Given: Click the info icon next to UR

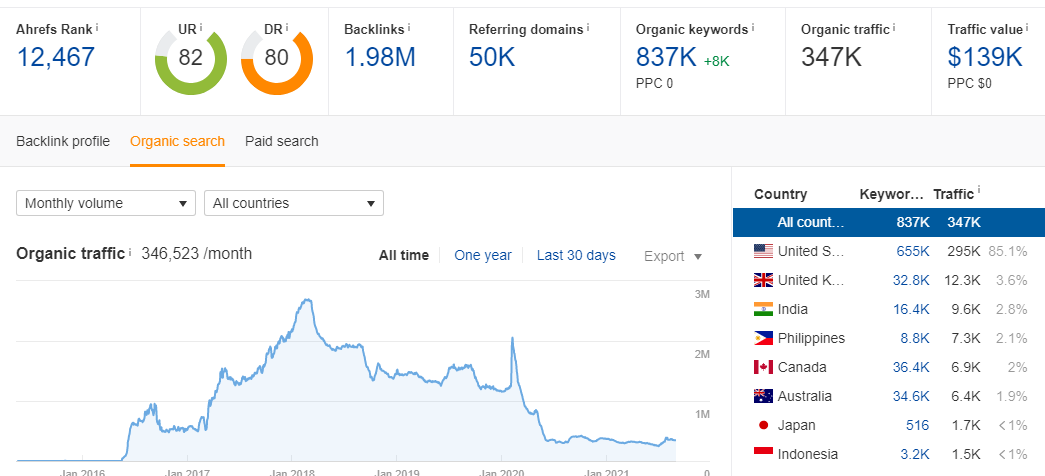Looking at the screenshot, I should pyautogui.click(x=201, y=27).
